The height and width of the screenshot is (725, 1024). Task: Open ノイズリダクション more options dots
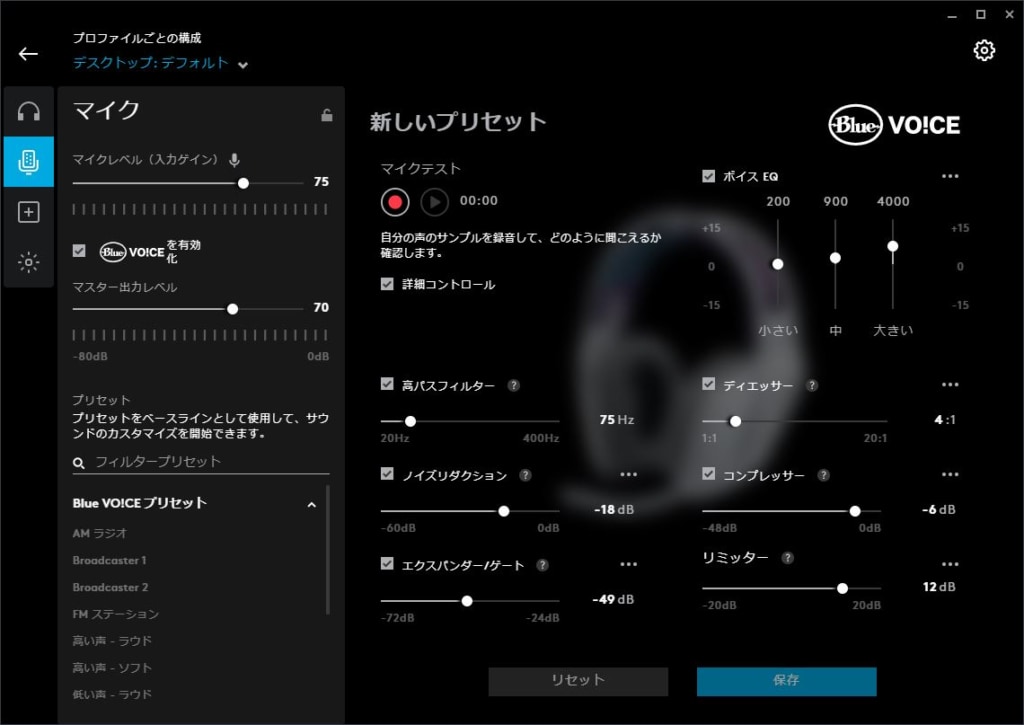click(x=628, y=474)
